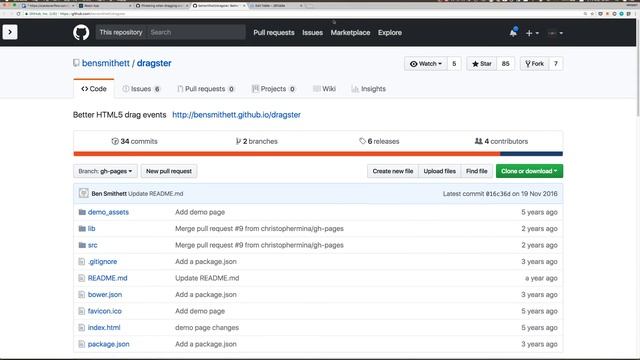
Task: Open the demo_assets folder
Action: [x=108, y=212]
